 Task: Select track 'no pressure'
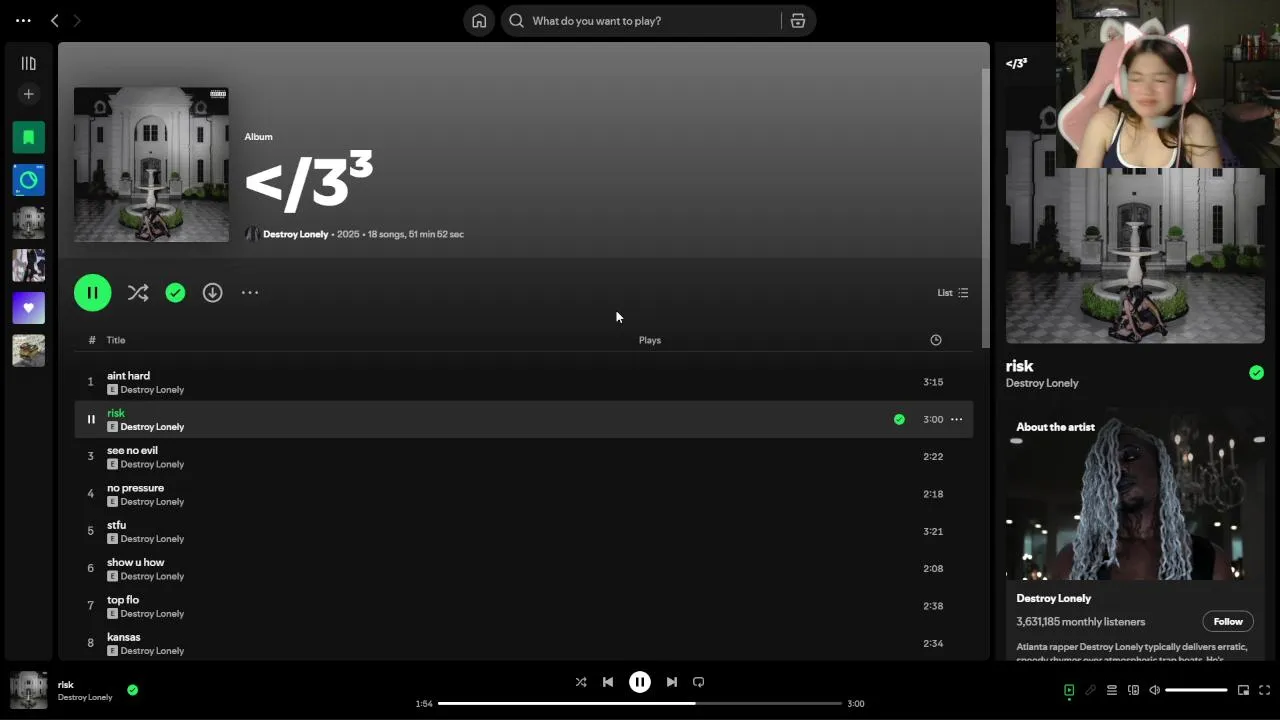point(523,494)
